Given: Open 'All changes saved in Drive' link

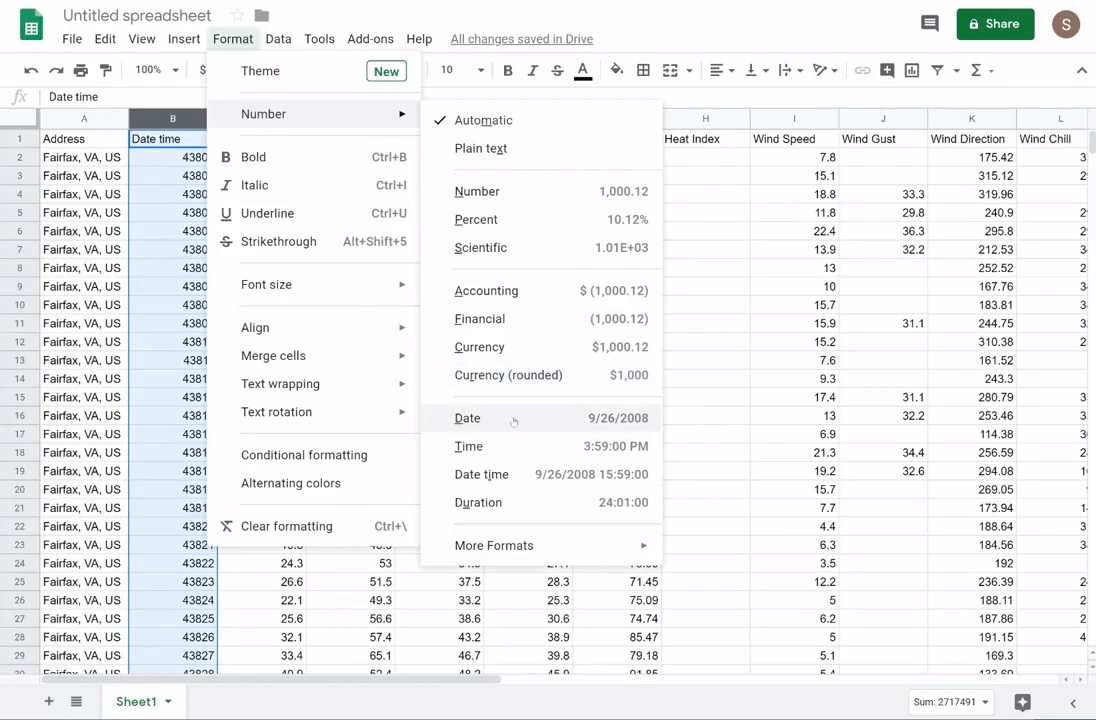Looking at the screenshot, I should [x=521, y=39].
